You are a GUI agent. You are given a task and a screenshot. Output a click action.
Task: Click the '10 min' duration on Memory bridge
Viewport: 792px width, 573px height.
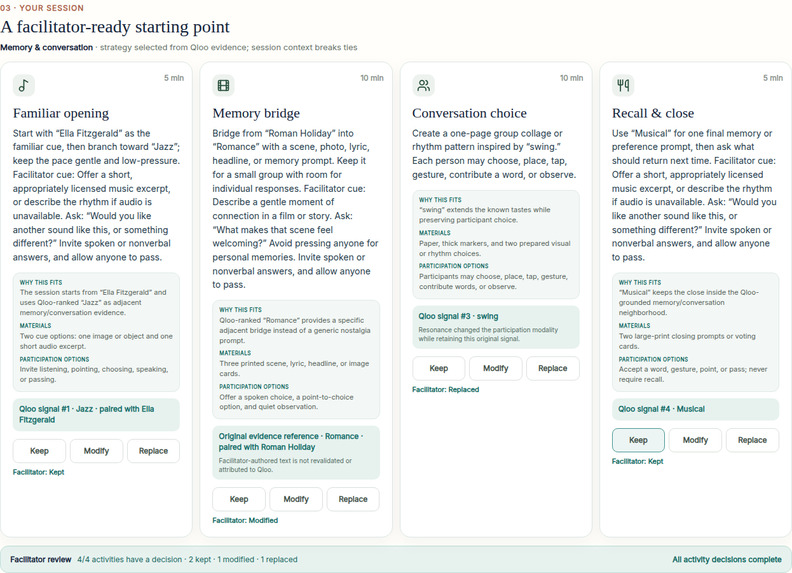[x=372, y=78]
